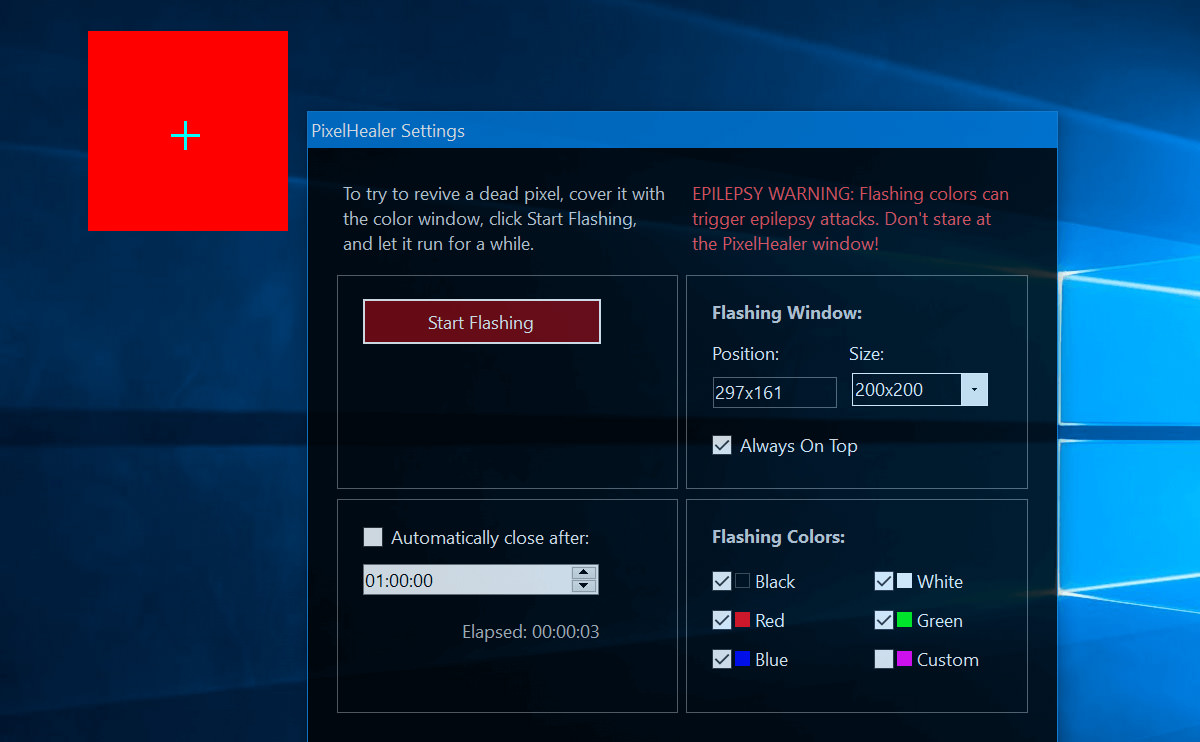Screen dimensions: 1200x742
Task: Click the white color swatch
Action: [904, 581]
